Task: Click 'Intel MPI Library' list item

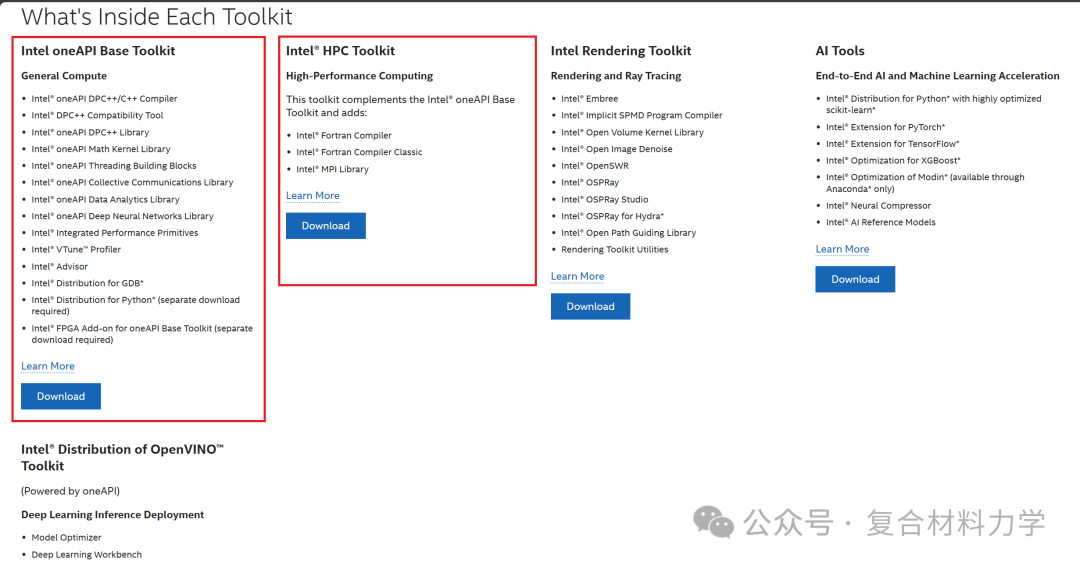Action: pos(332,169)
